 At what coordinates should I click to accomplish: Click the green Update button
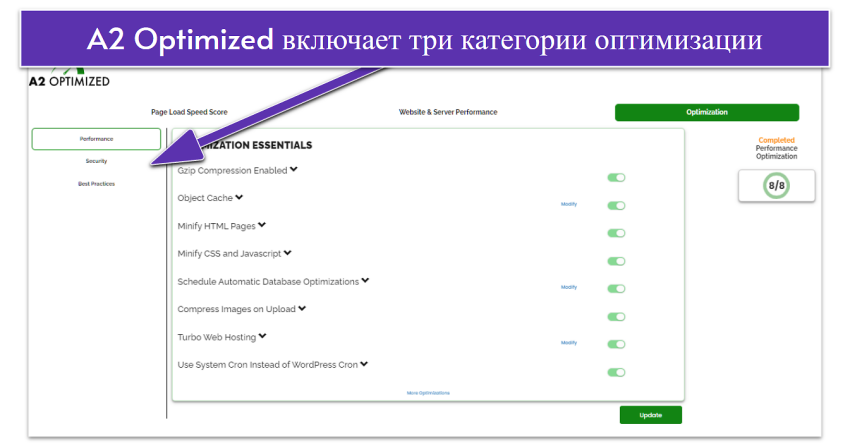[x=651, y=415]
